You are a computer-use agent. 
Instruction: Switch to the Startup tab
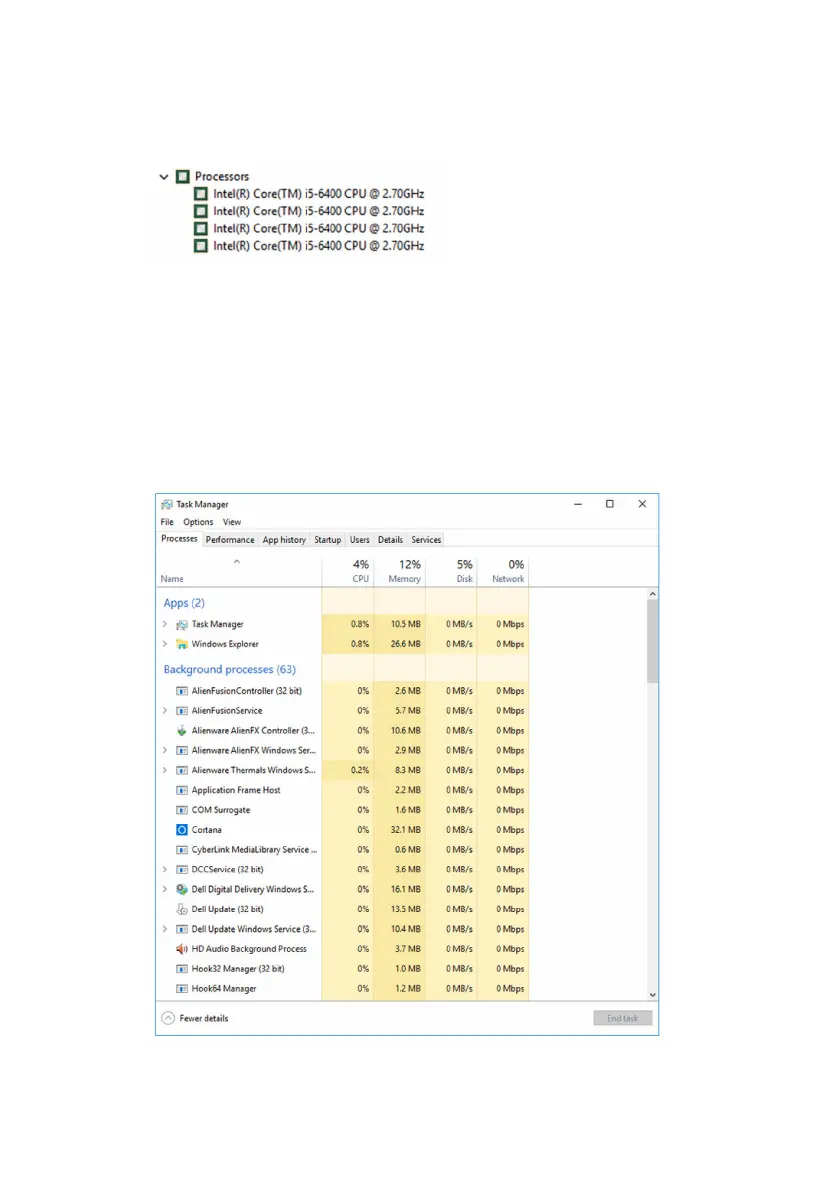point(328,540)
